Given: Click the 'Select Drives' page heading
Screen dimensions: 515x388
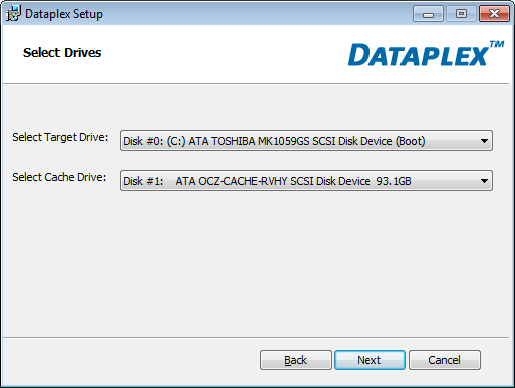Looking at the screenshot, I should (62, 53).
